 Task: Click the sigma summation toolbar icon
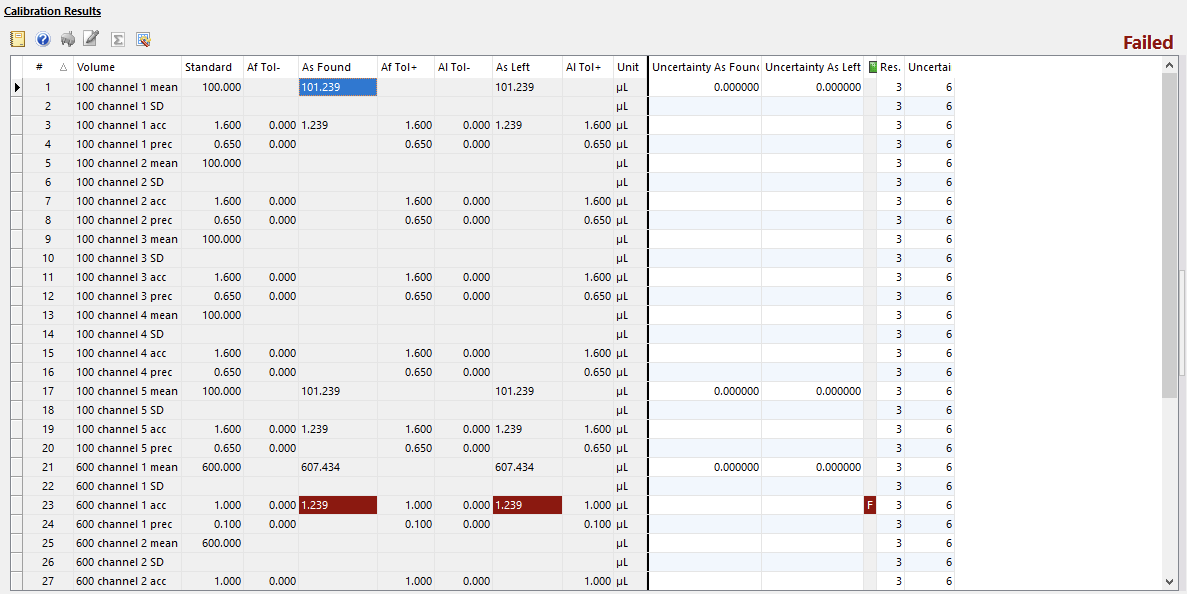(x=118, y=39)
